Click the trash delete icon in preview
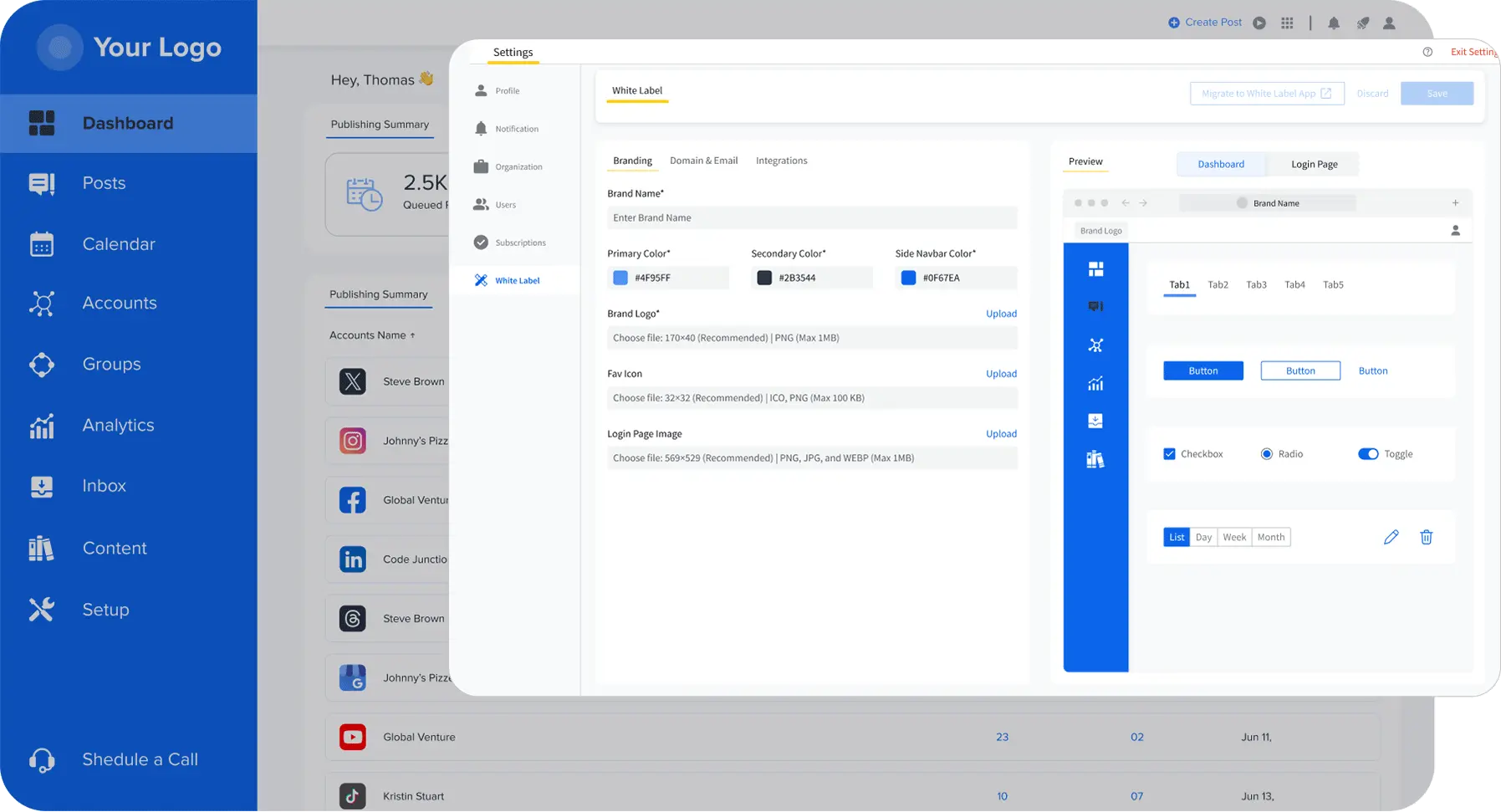Screen dimensions: 1501x812 point(1427,537)
